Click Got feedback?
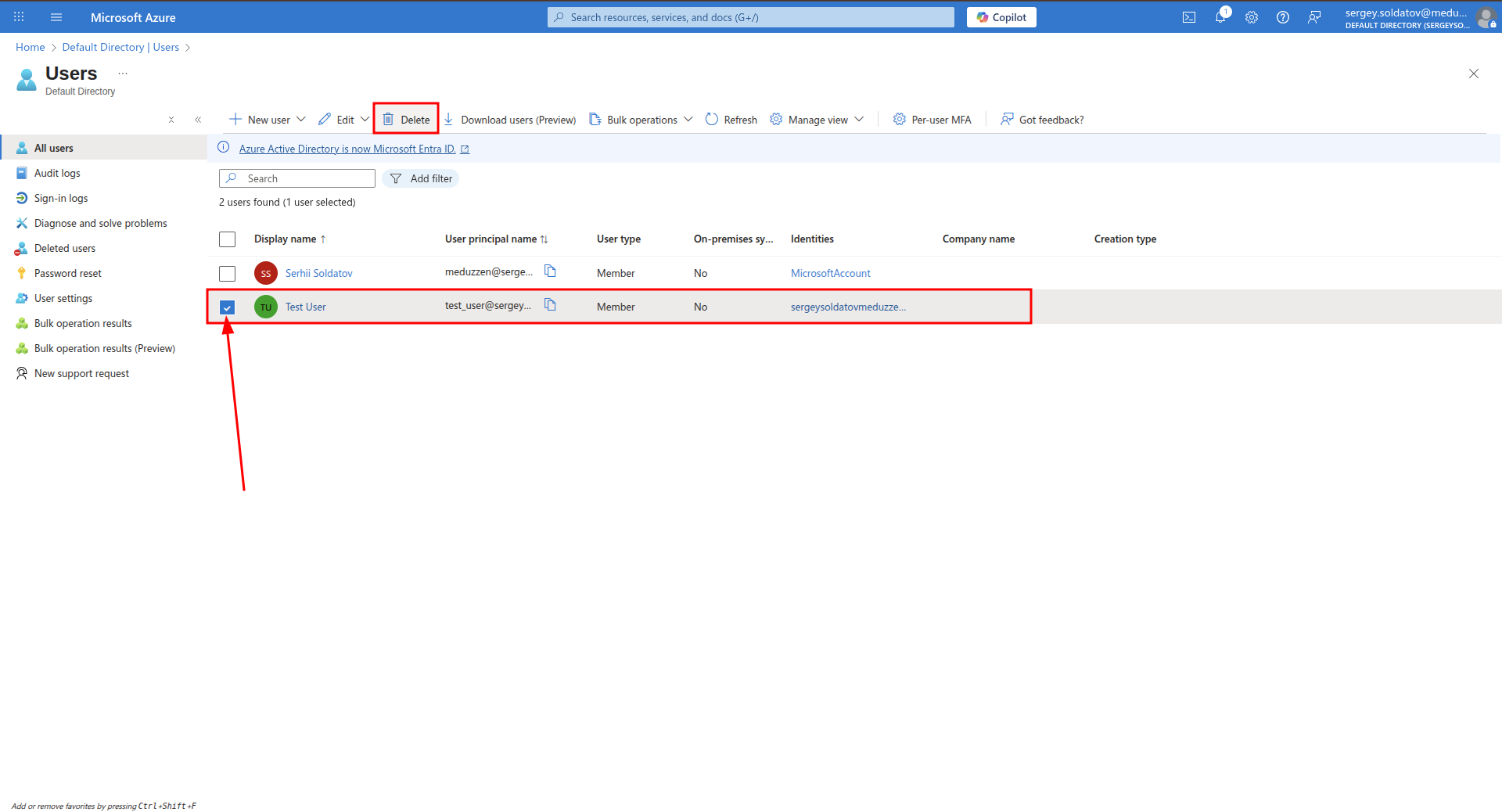 1043,120
